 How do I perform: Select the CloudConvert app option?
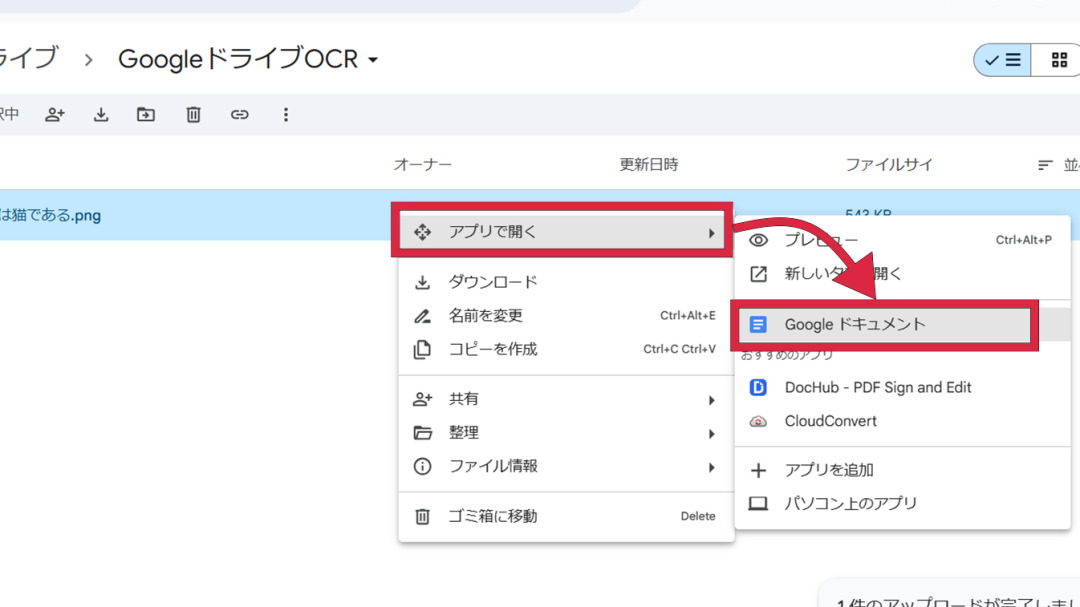click(830, 421)
